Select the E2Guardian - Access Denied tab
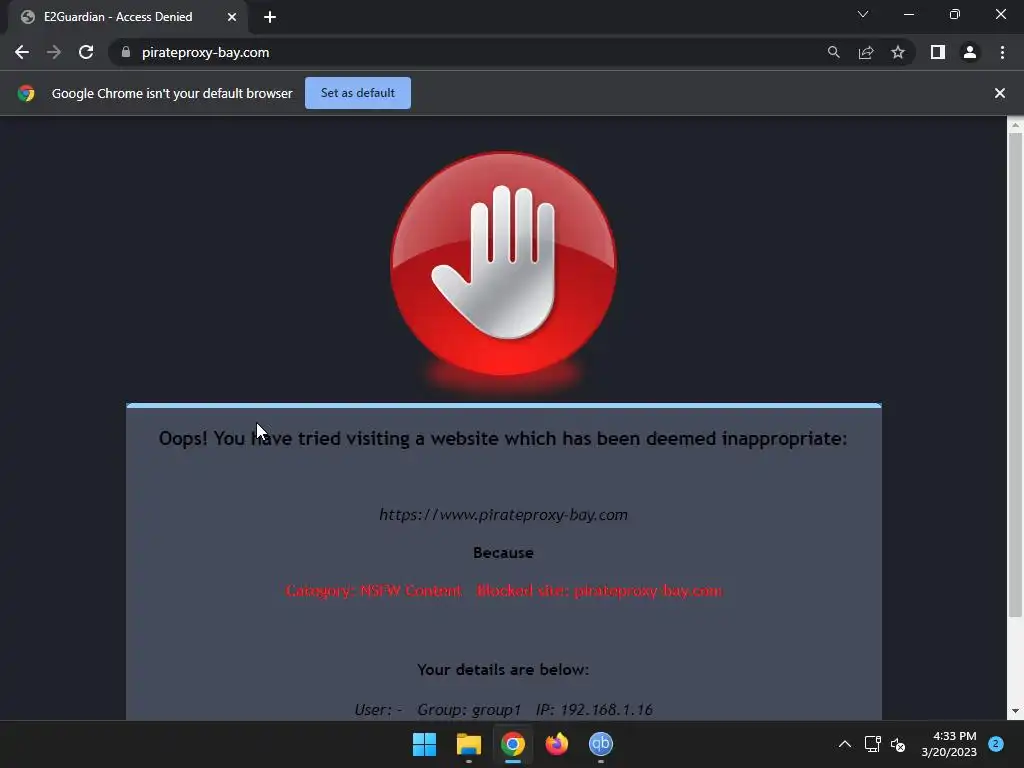The height and width of the screenshot is (768, 1024). (127, 17)
